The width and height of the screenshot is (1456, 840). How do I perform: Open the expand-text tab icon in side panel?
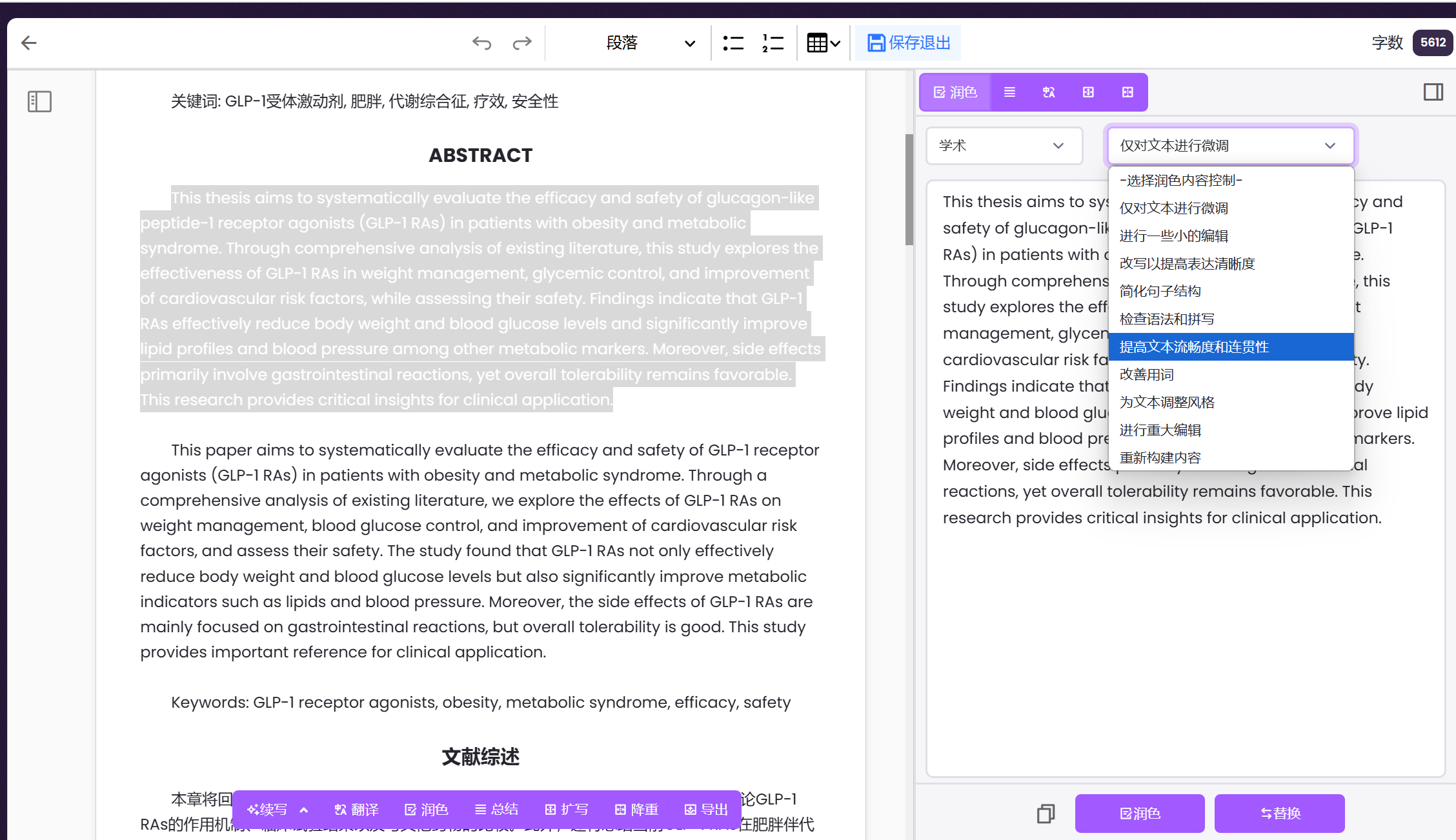tap(1088, 92)
